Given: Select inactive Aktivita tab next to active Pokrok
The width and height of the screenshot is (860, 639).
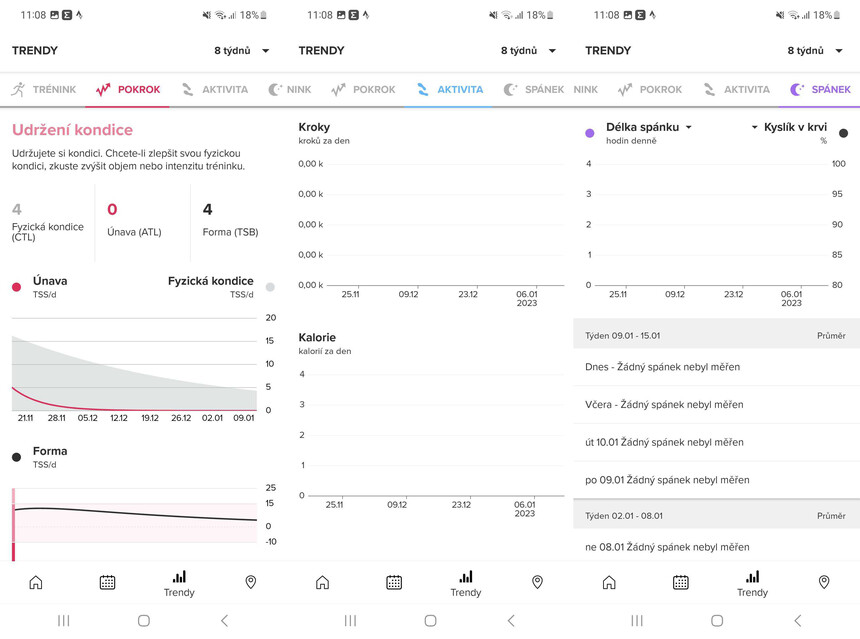Looking at the screenshot, I should 215,89.
